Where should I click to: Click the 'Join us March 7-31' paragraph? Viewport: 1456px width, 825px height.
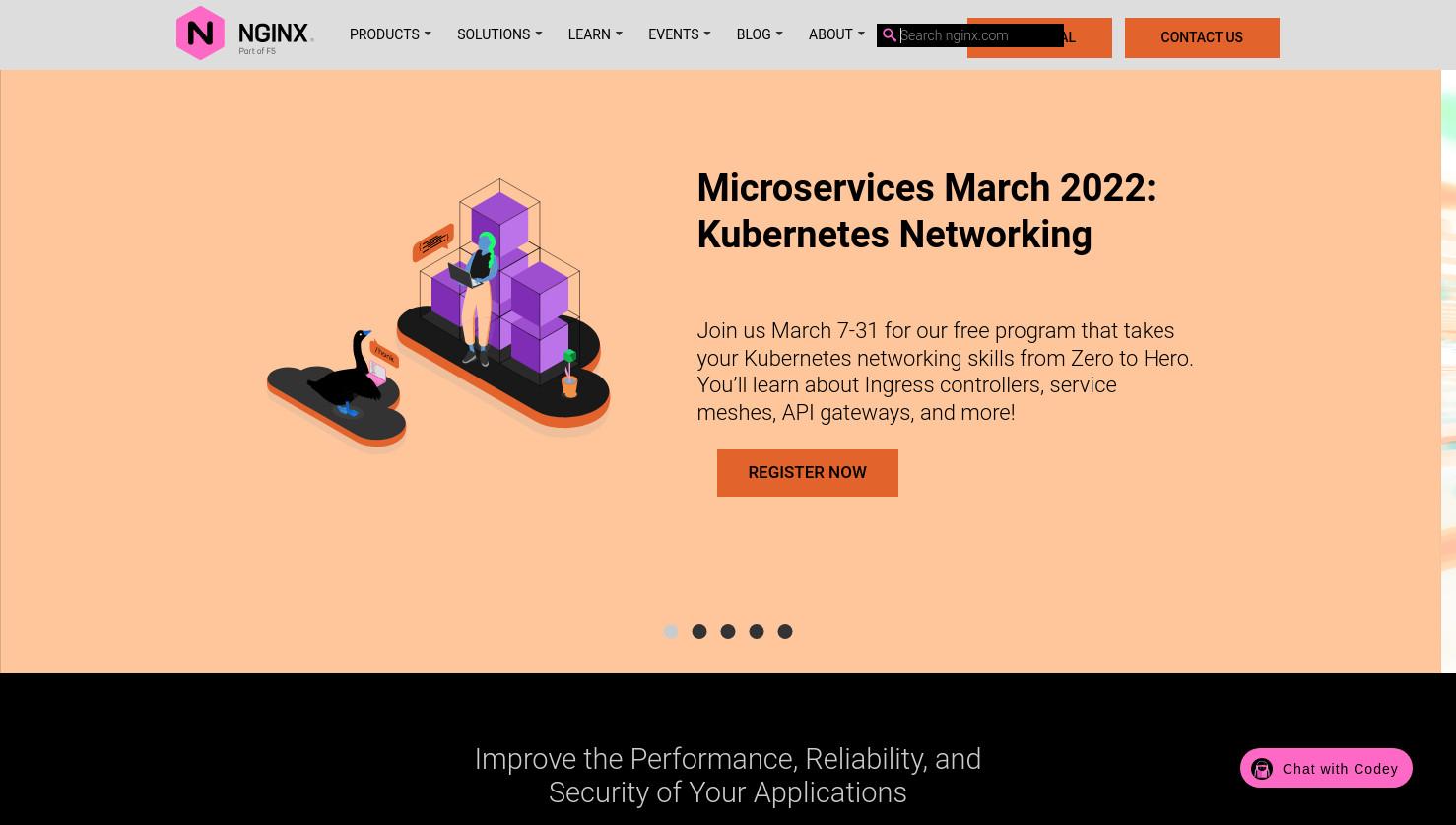[945, 372]
